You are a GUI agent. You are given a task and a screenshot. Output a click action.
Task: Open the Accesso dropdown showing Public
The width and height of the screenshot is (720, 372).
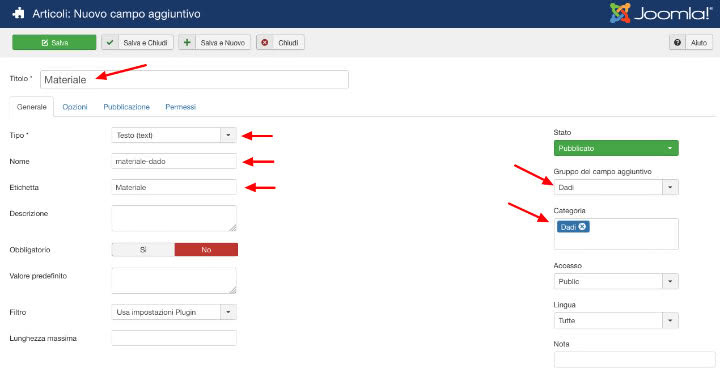tap(616, 281)
